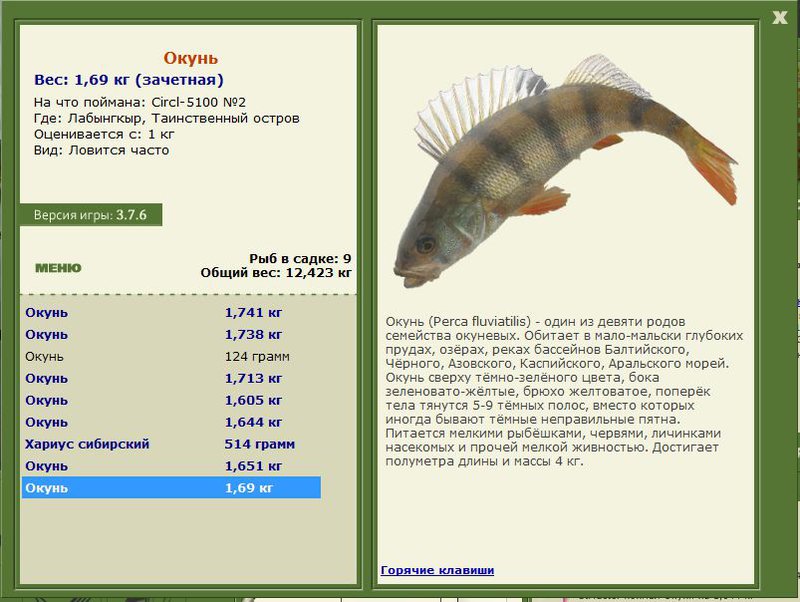The width and height of the screenshot is (800, 602).
Task: Click the Общий вес: 12,423 кг text
Action: [276, 272]
